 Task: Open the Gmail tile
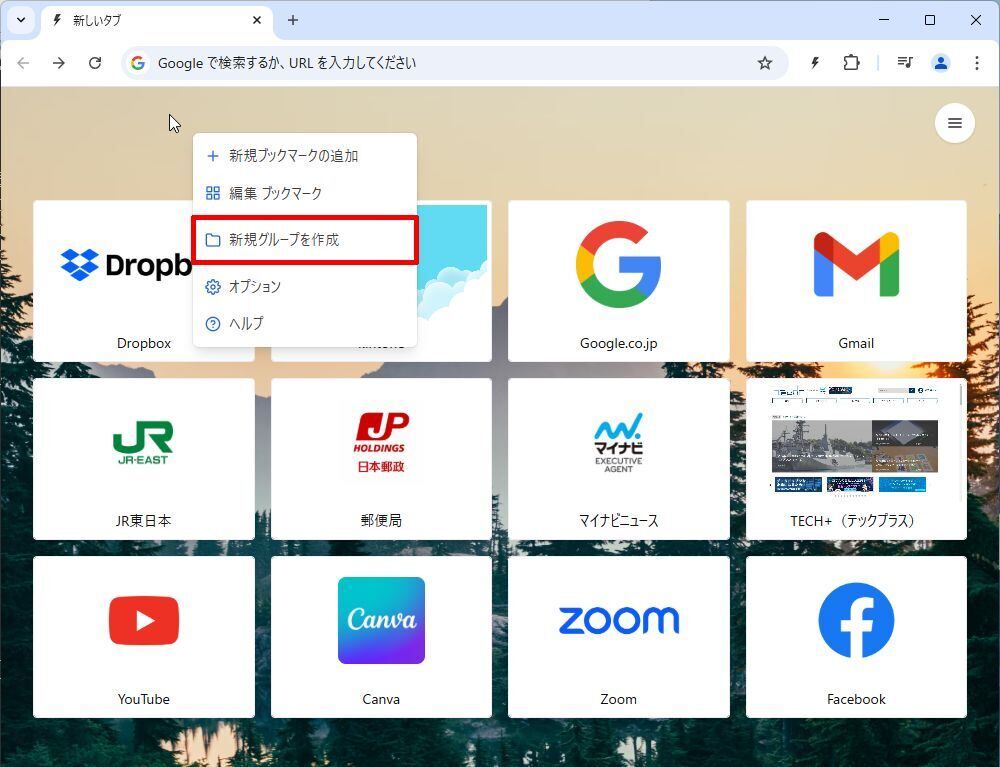[x=856, y=281]
